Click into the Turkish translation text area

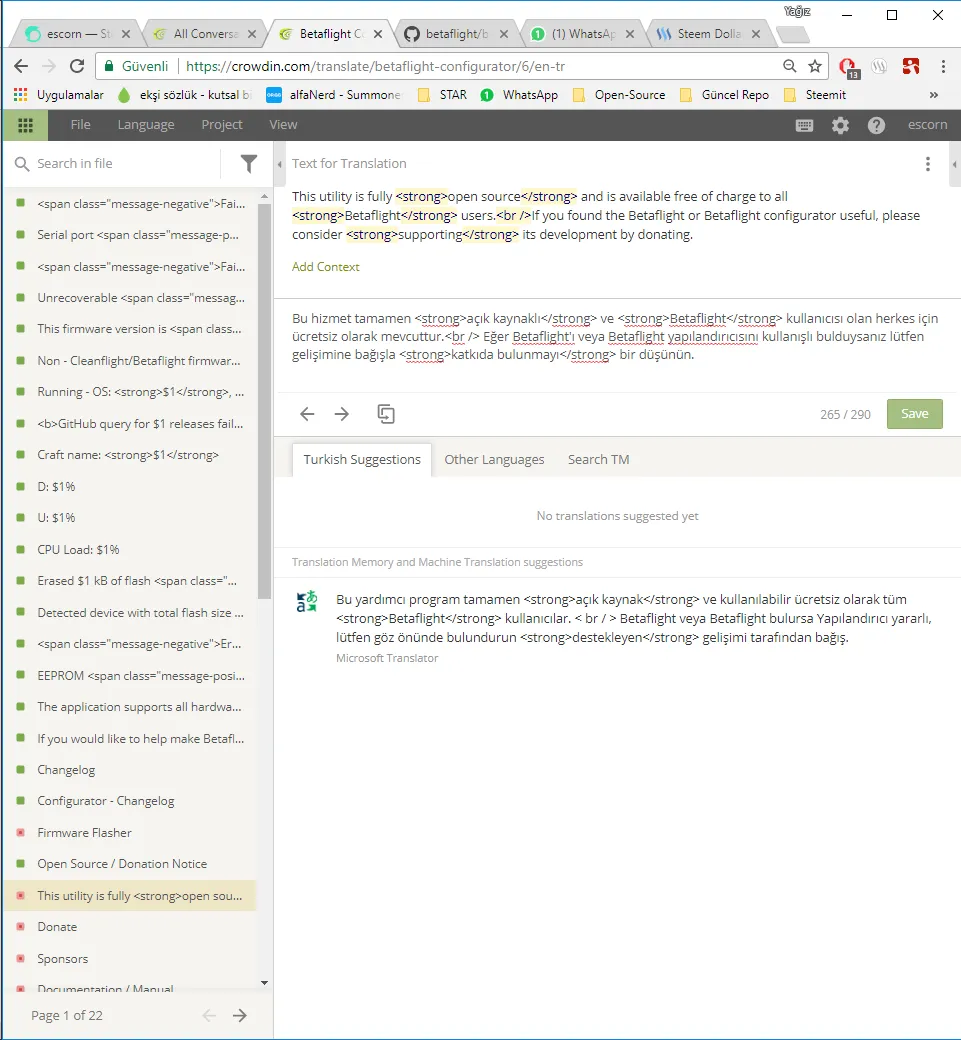(617, 345)
